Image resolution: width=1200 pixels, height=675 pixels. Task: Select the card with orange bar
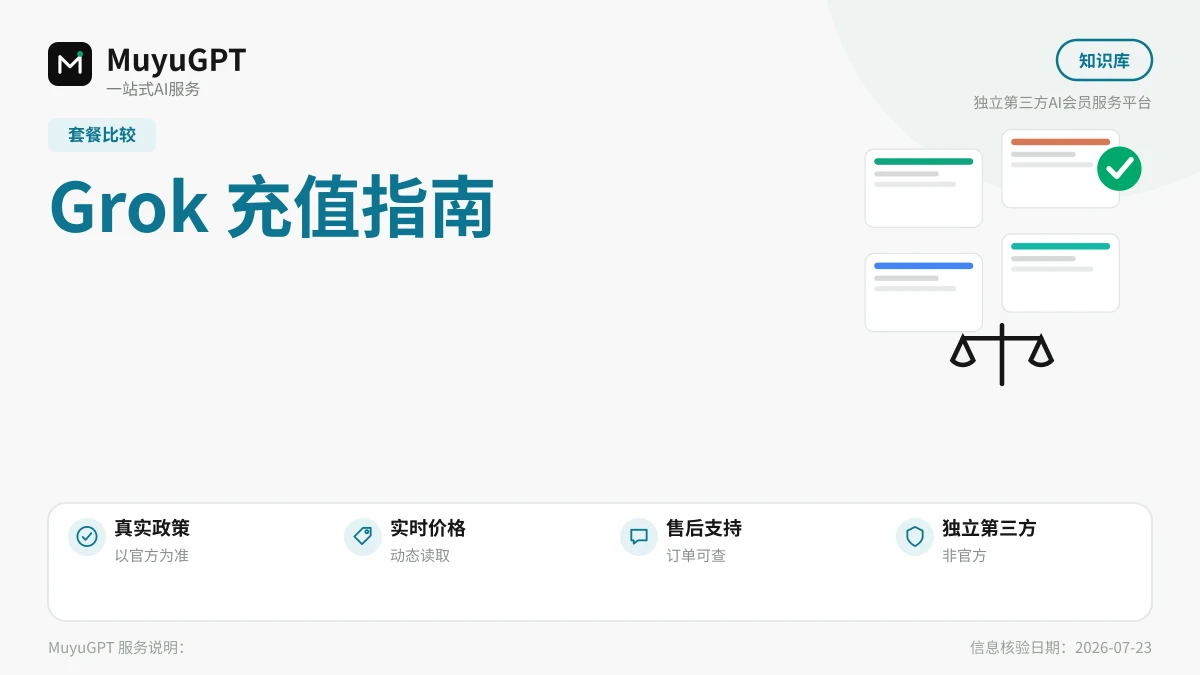(1061, 169)
